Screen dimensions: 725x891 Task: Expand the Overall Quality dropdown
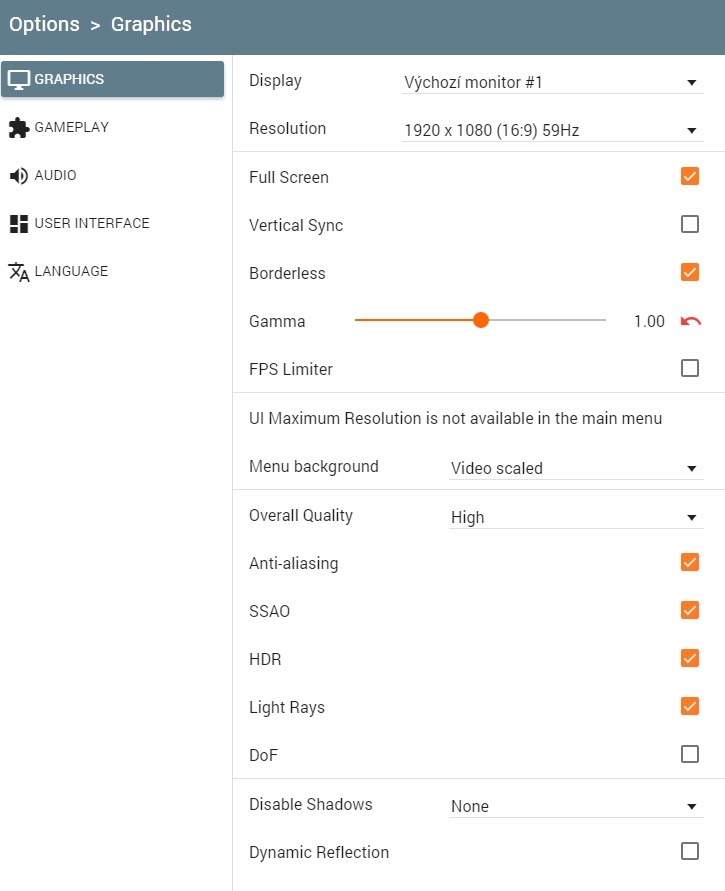pos(575,517)
